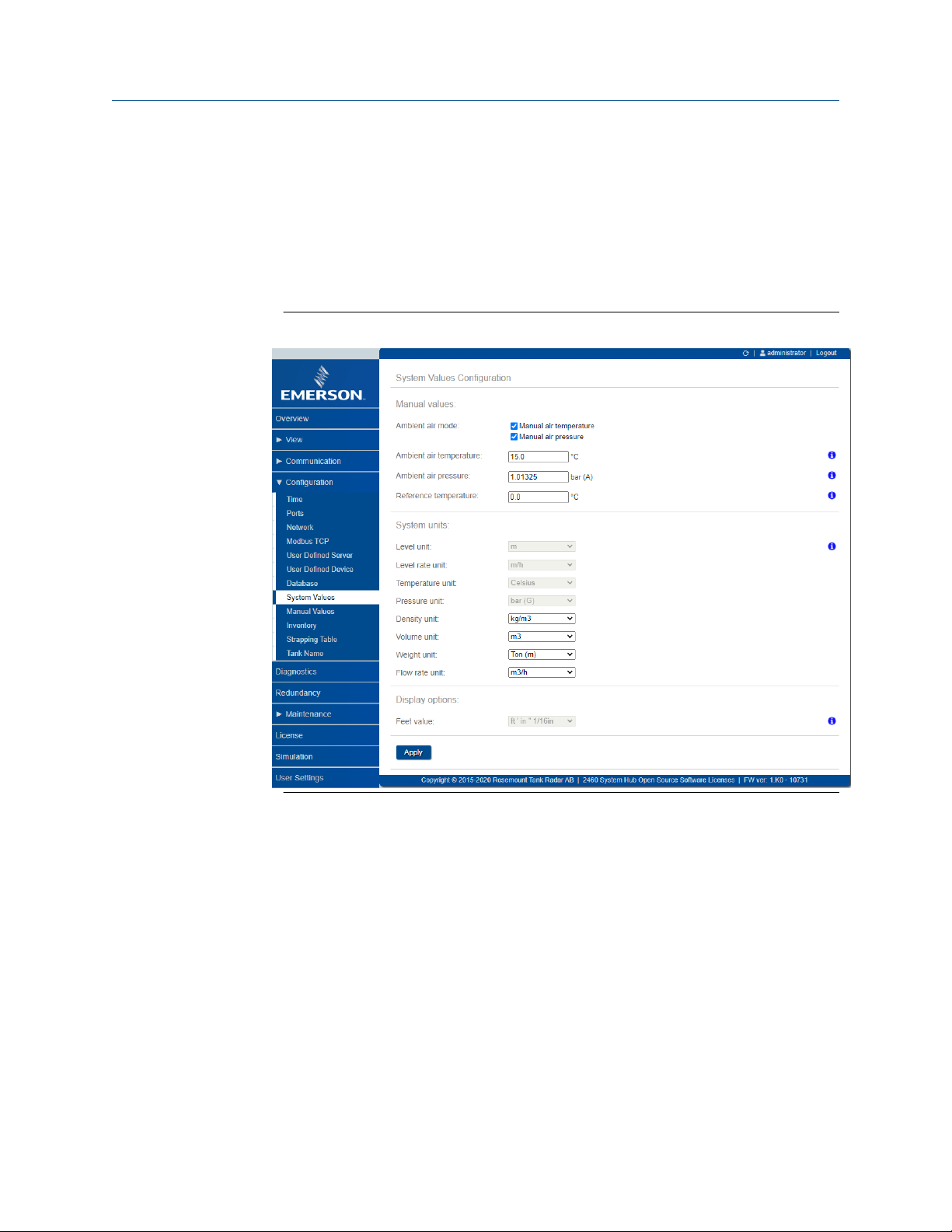Open the Overview page
Screen dimensions: 952x1232
(326, 418)
